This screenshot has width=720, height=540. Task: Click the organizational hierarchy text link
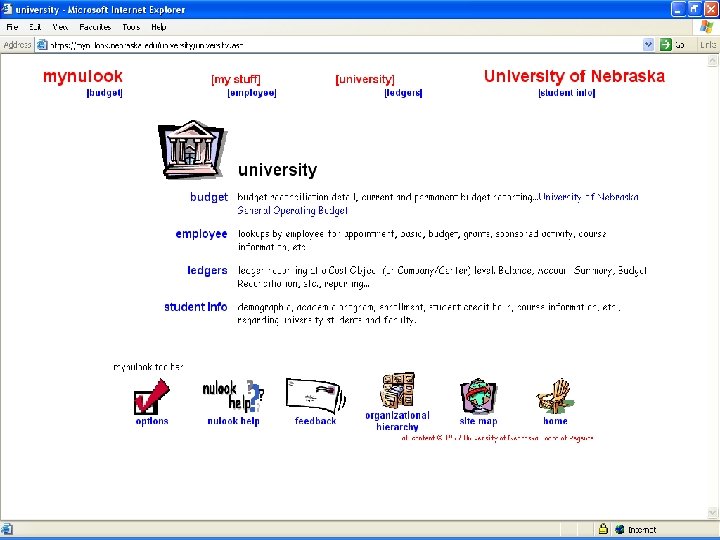tap(398, 421)
